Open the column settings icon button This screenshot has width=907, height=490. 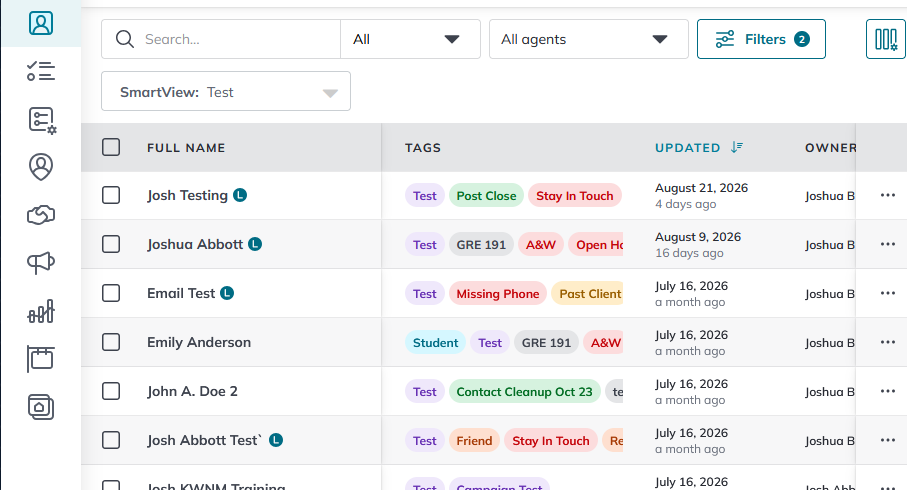point(886,39)
